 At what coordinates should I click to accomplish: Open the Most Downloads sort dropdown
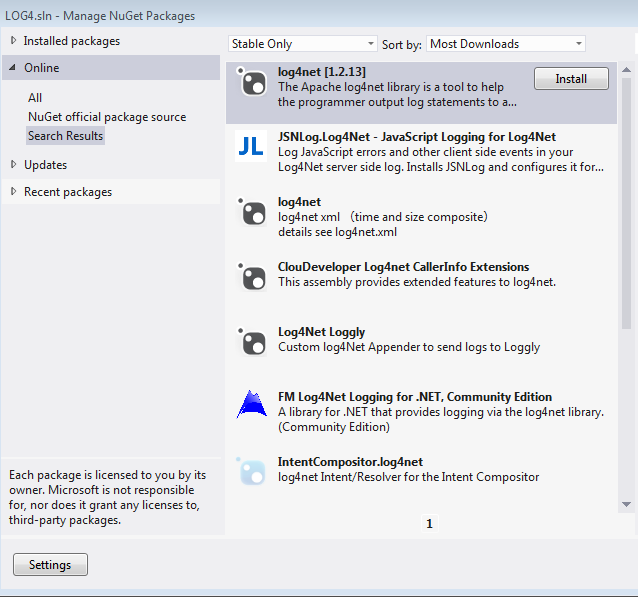pyautogui.click(x=506, y=44)
